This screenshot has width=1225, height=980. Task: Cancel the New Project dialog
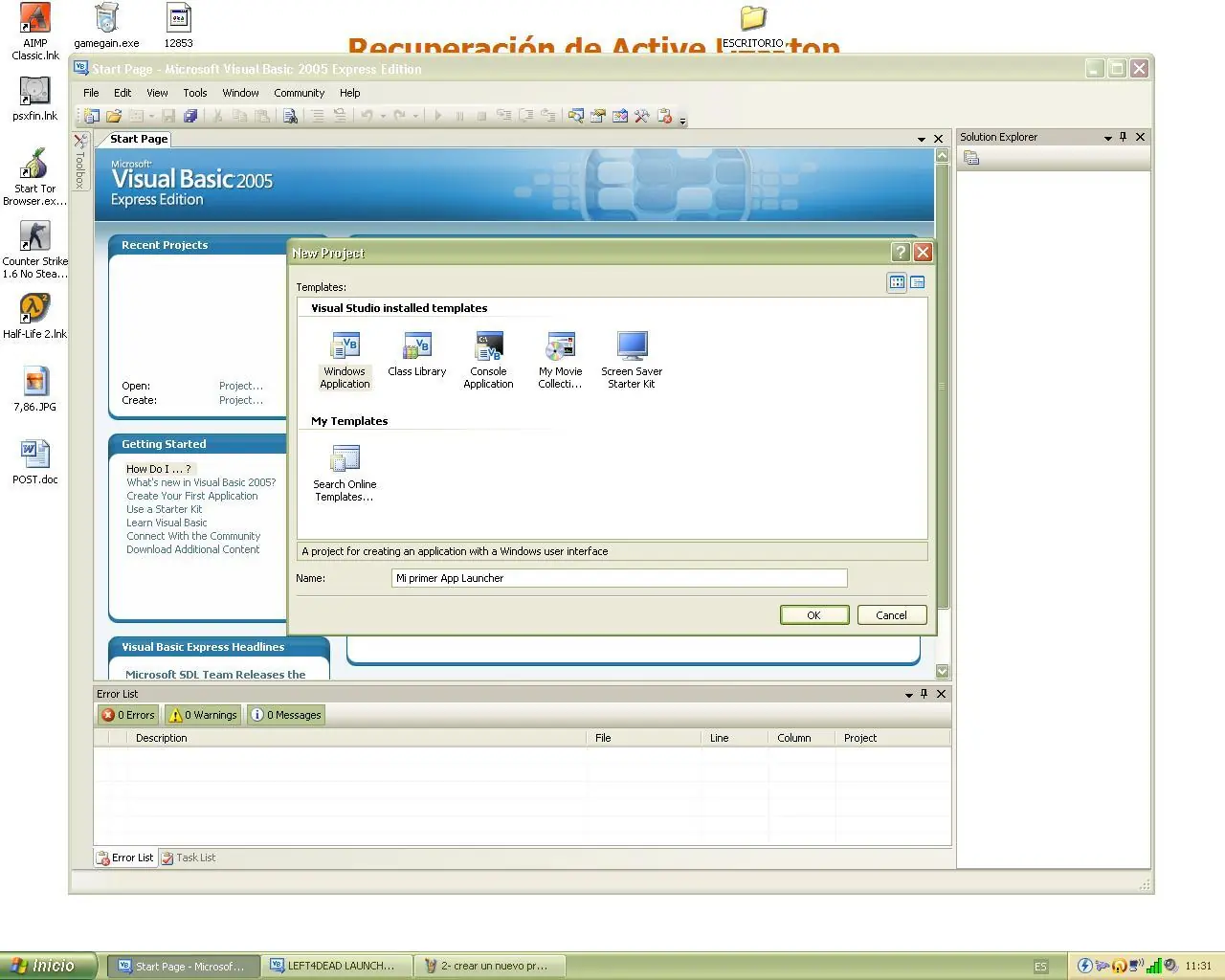coord(892,615)
